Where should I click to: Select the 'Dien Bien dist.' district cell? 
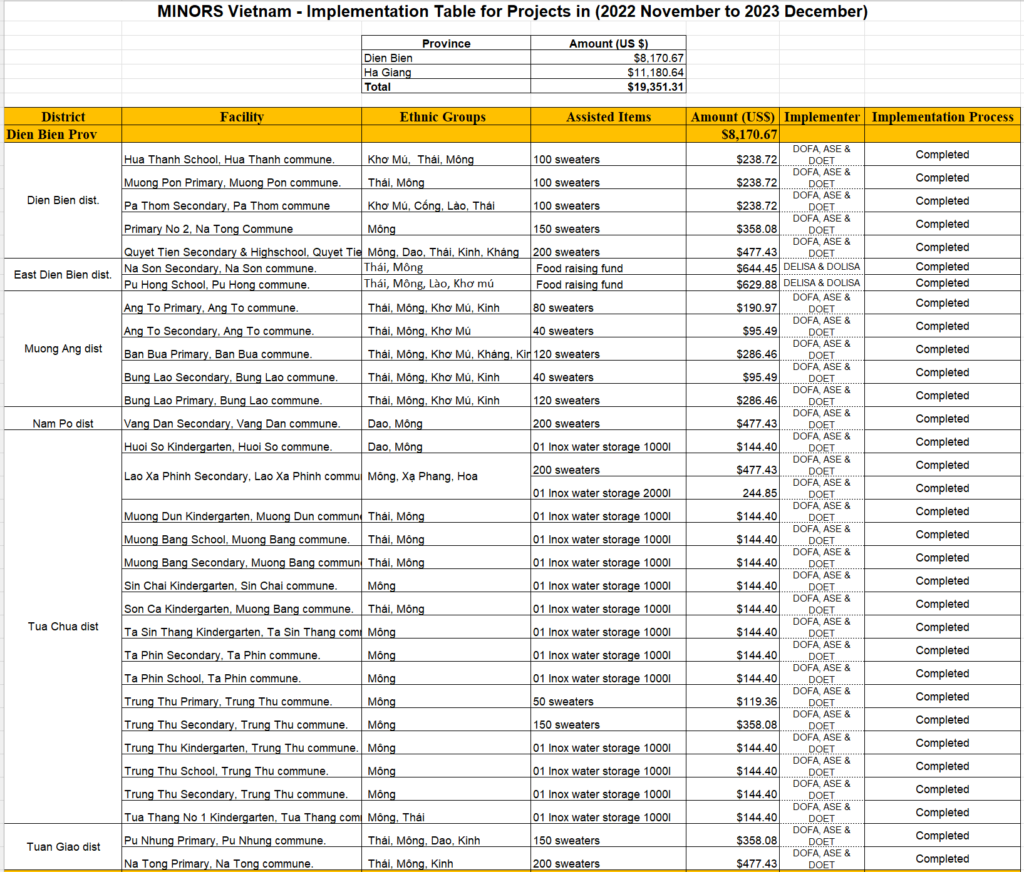pyautogui.click(x=63, y=200)
